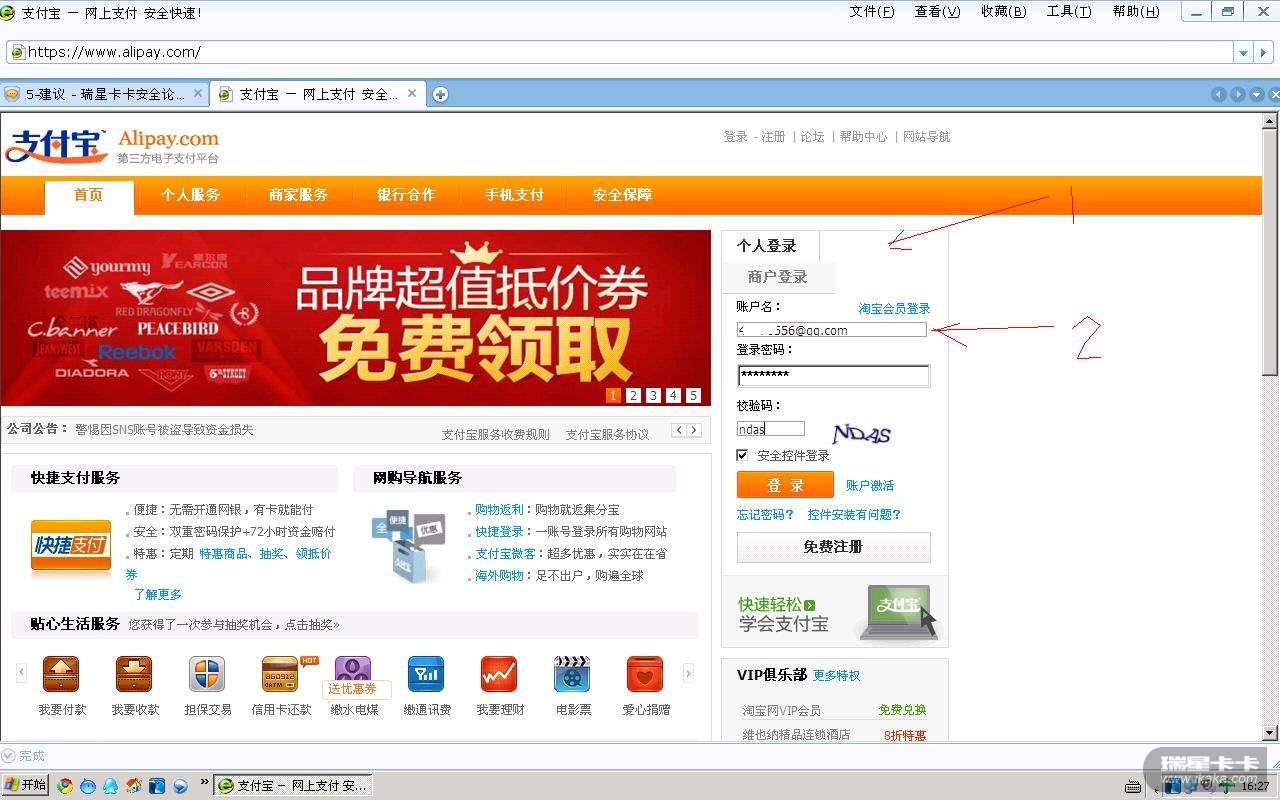Click the 校验码 captcha input field
The width and height of the screenshot is (1280, 800).
coord(771,429)
